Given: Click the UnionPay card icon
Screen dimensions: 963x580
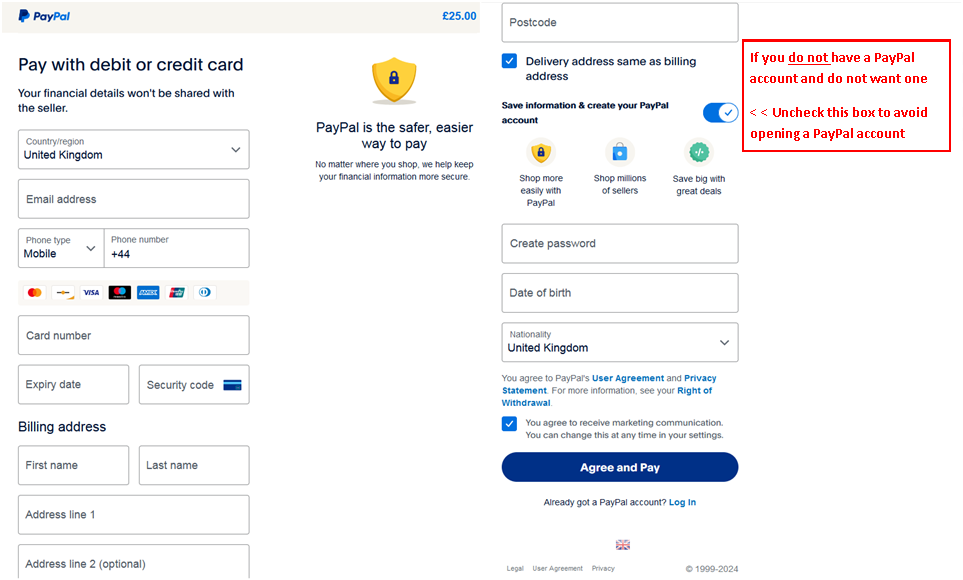Looking at the screenshot, I should coord(177,292).
